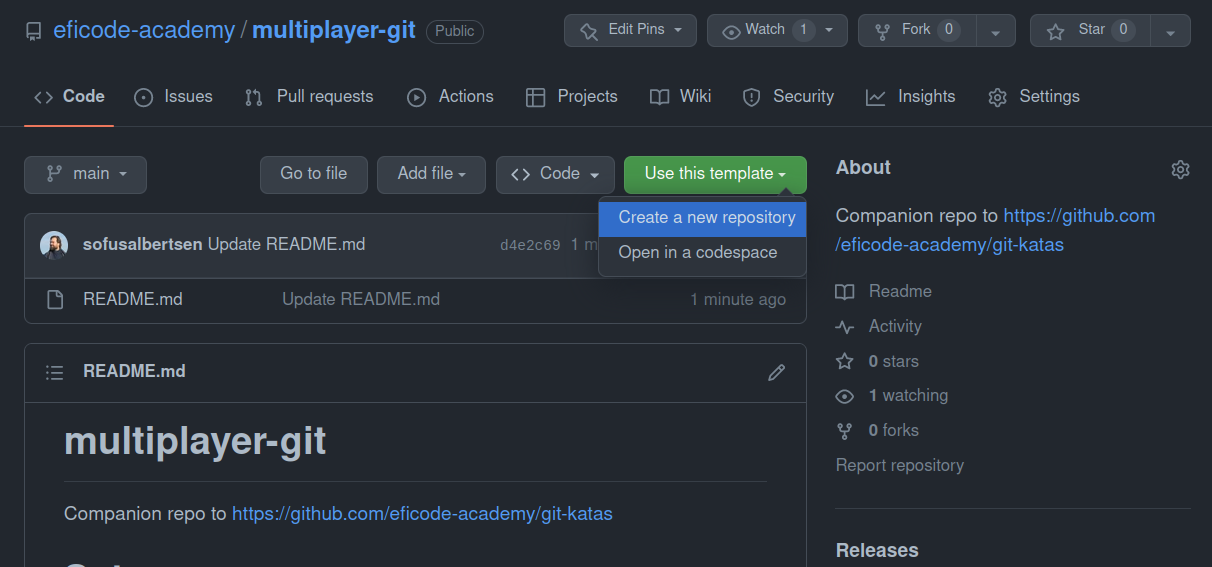Click the commit hash d4e2c69

pos(530,245)
